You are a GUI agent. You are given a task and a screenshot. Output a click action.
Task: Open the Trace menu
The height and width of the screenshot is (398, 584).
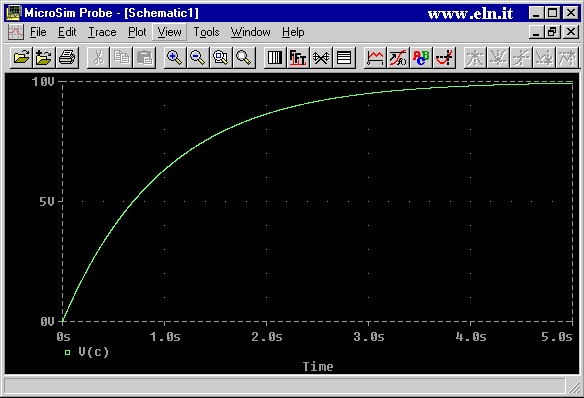(102, 32)
